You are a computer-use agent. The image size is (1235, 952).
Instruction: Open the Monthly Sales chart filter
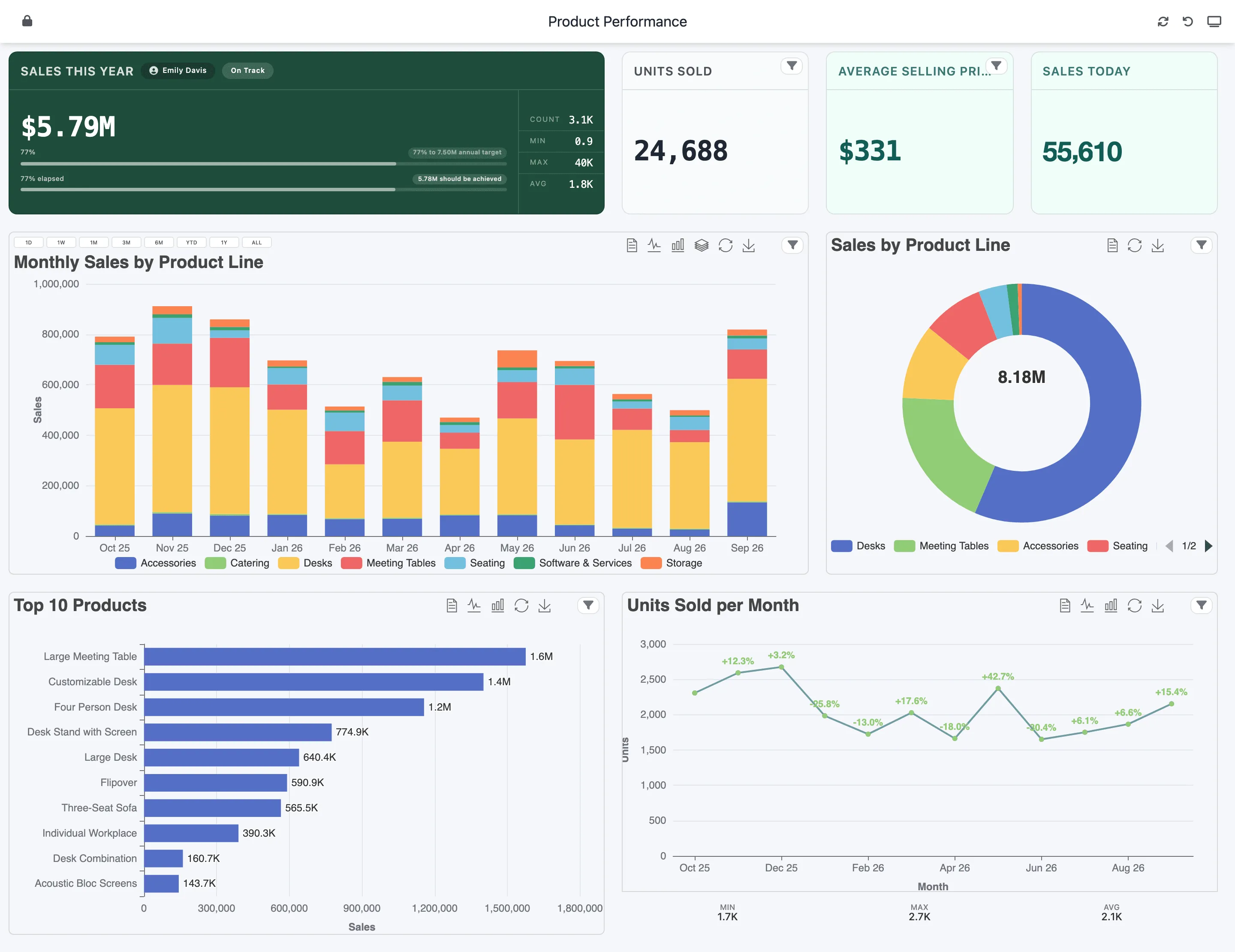(793, 245)
